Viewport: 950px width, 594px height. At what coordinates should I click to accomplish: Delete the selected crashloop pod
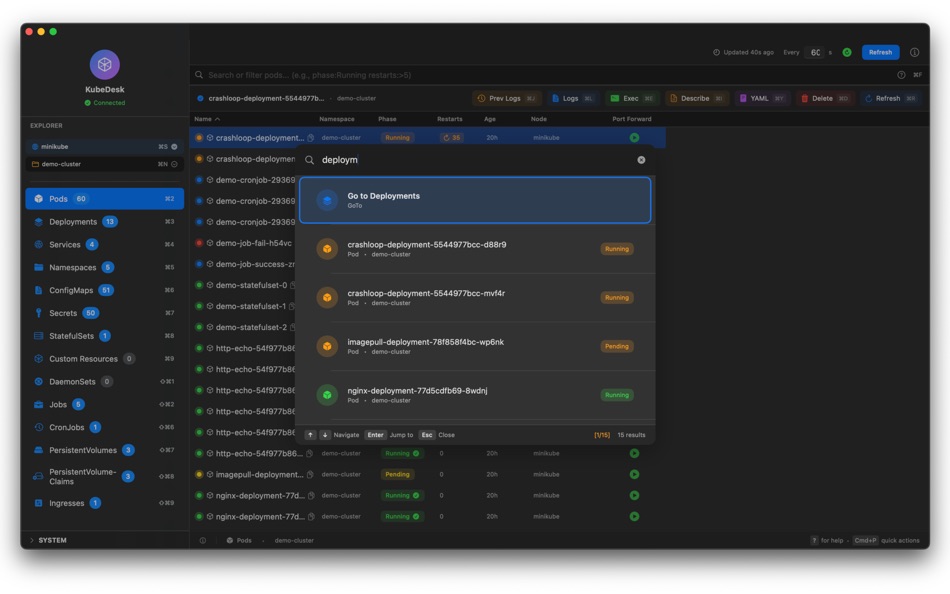click(x=825, y=98)
